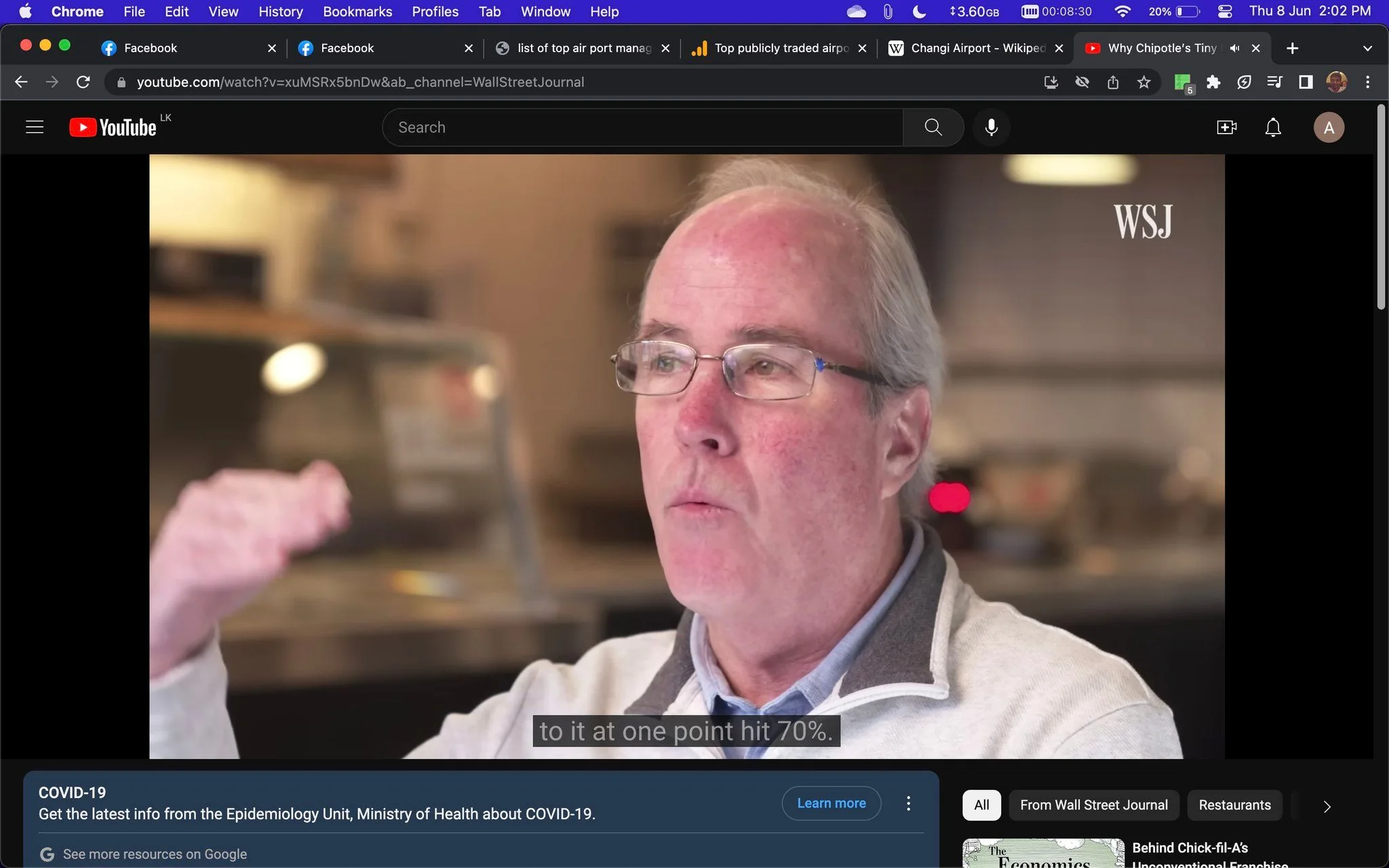
Task: Open the YouTube hamburger guide menu
Action: (x=35, y=127)
